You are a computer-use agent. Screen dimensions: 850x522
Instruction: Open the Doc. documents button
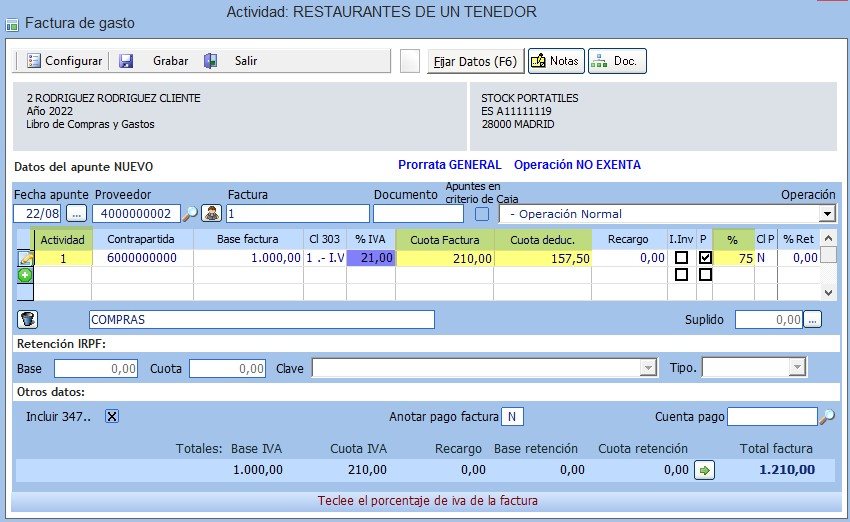point(616,61)
